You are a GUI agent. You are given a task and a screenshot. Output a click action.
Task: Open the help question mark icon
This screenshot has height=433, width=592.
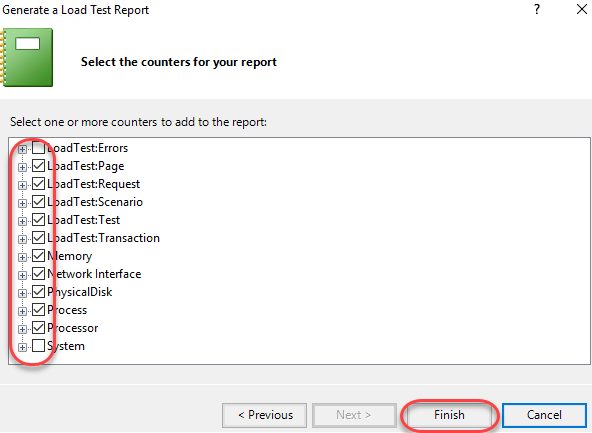[537, 9]
